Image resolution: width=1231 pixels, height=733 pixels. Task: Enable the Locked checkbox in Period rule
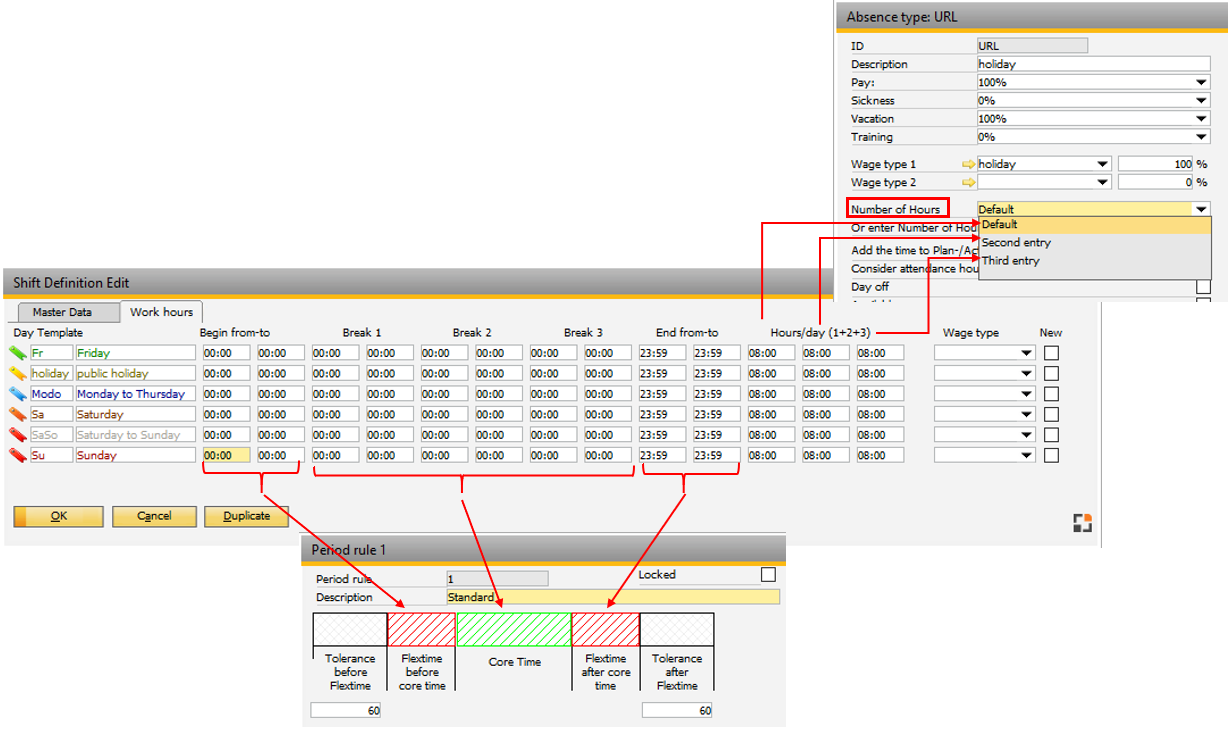767,575
